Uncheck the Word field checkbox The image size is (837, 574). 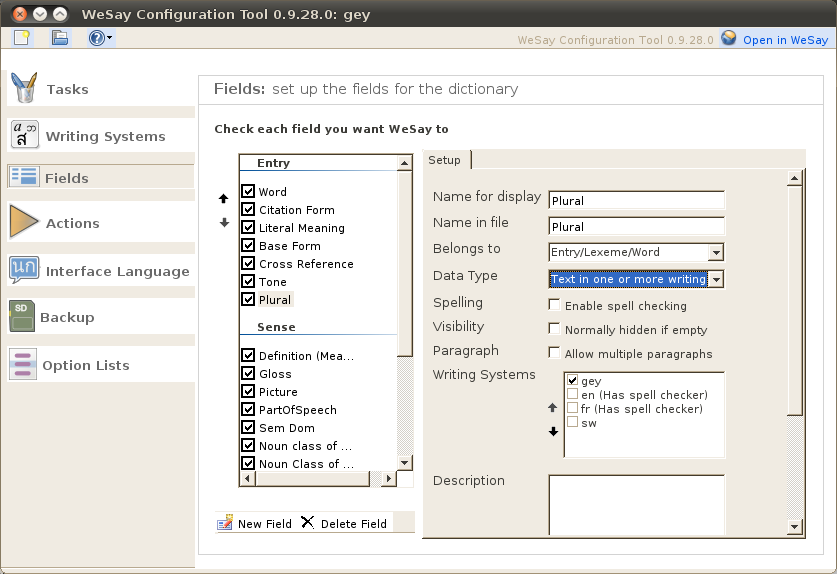tap(248, 191)
